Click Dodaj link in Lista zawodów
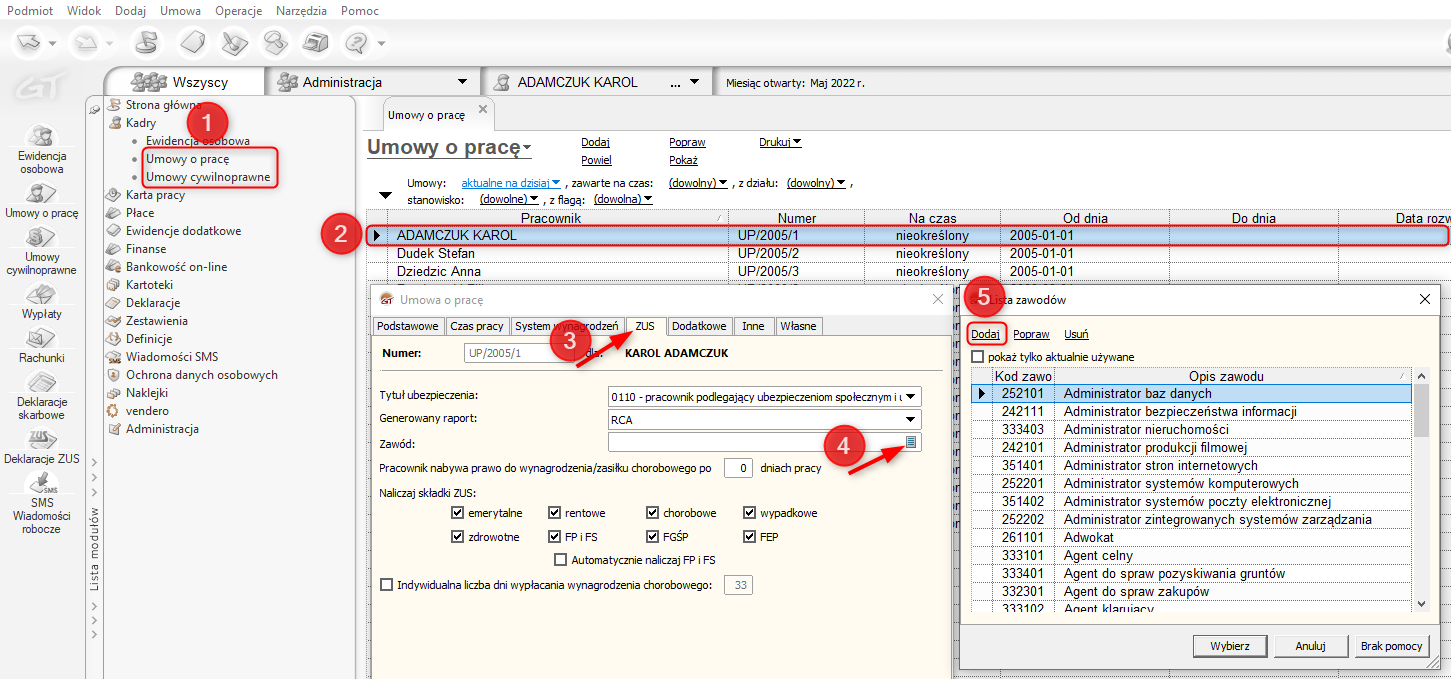The image size is (1451, 679). pos(985,334)
